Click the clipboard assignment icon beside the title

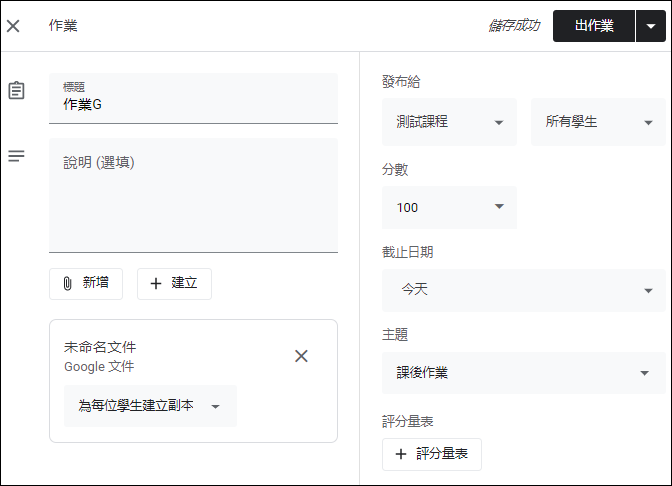(16, 90)
